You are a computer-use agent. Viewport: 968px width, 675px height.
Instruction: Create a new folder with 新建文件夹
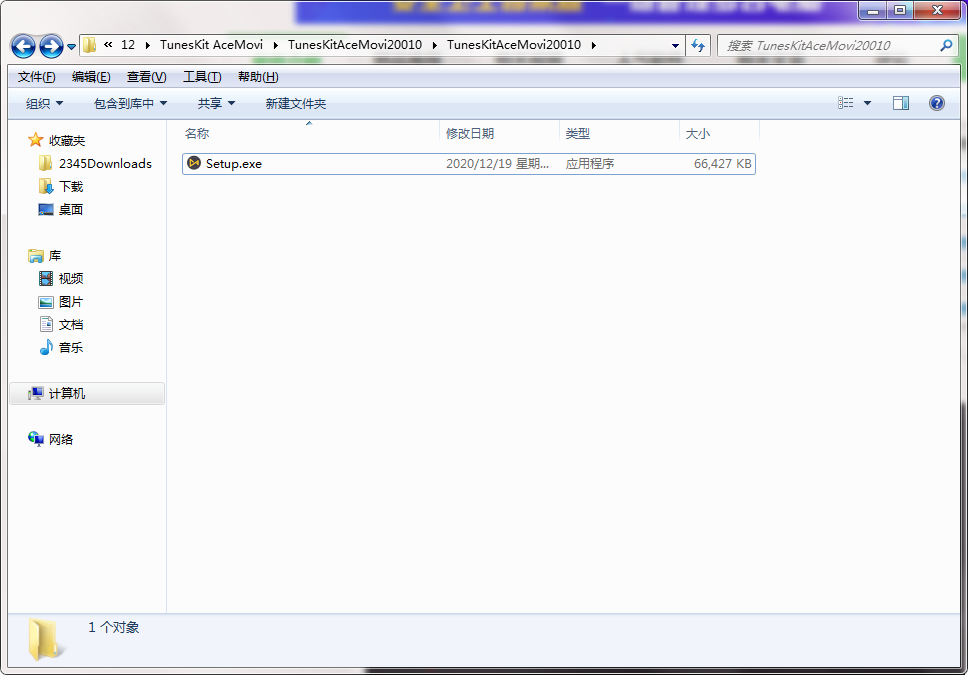pos(296,103)
